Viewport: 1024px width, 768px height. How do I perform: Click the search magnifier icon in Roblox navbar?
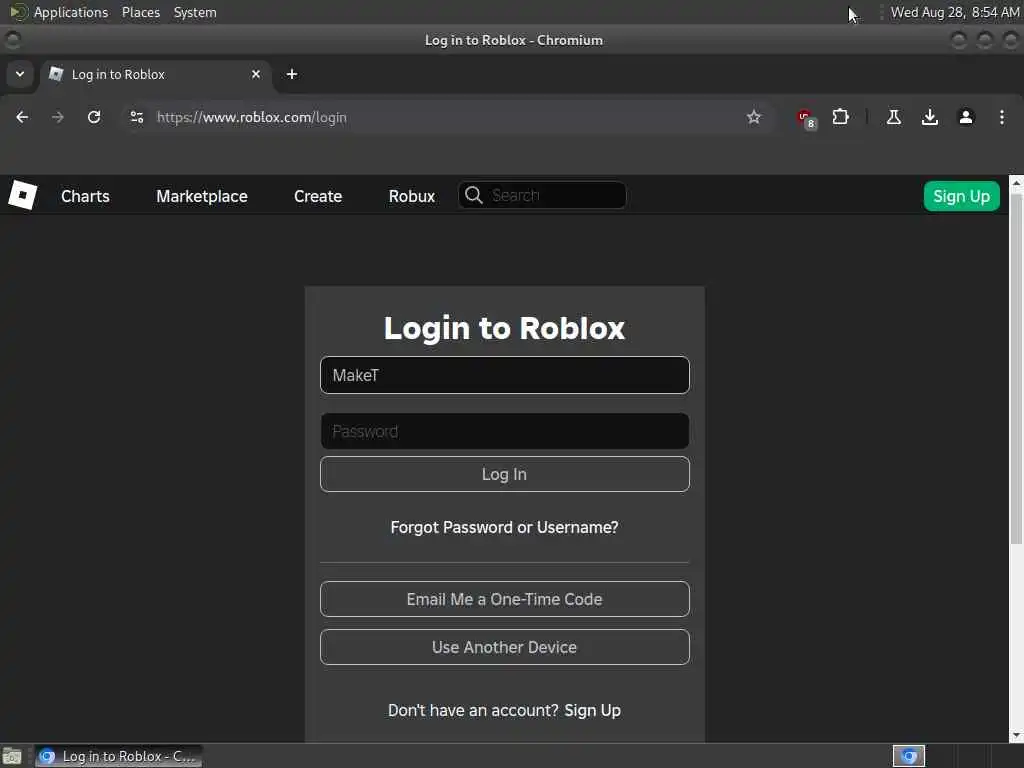(x=473, y=195)
